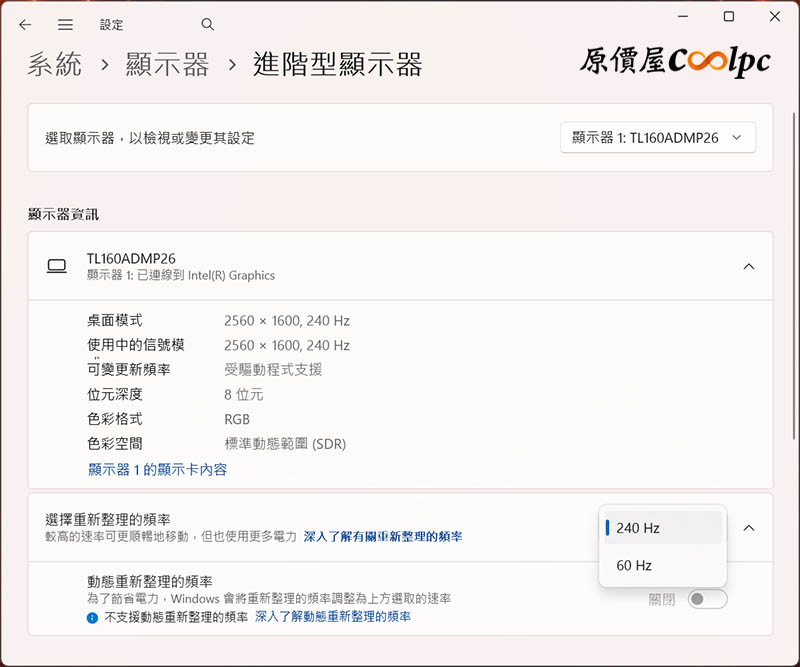Viewport: 800px width, 667px height.
Task: Select 240 Hz refresh rate option
Action: pos(663,528)
